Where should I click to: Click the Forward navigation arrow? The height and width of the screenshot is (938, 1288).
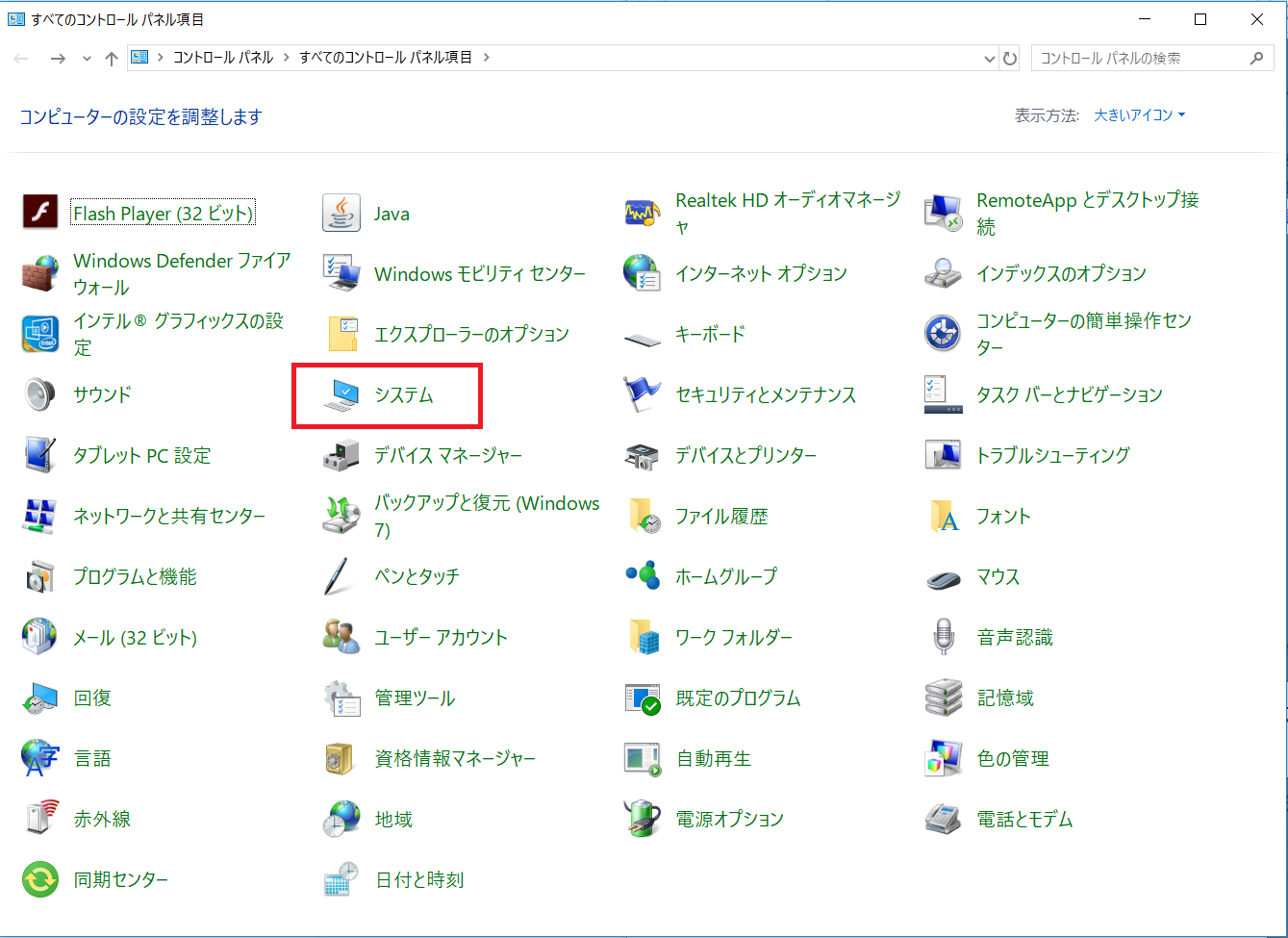point(58,59)
